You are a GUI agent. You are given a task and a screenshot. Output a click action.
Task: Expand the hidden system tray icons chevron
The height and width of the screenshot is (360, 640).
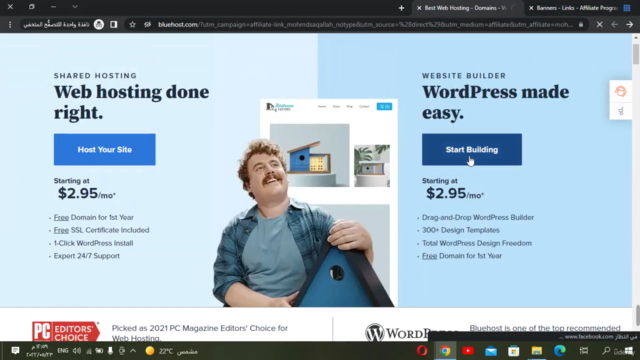pos(133,351)
